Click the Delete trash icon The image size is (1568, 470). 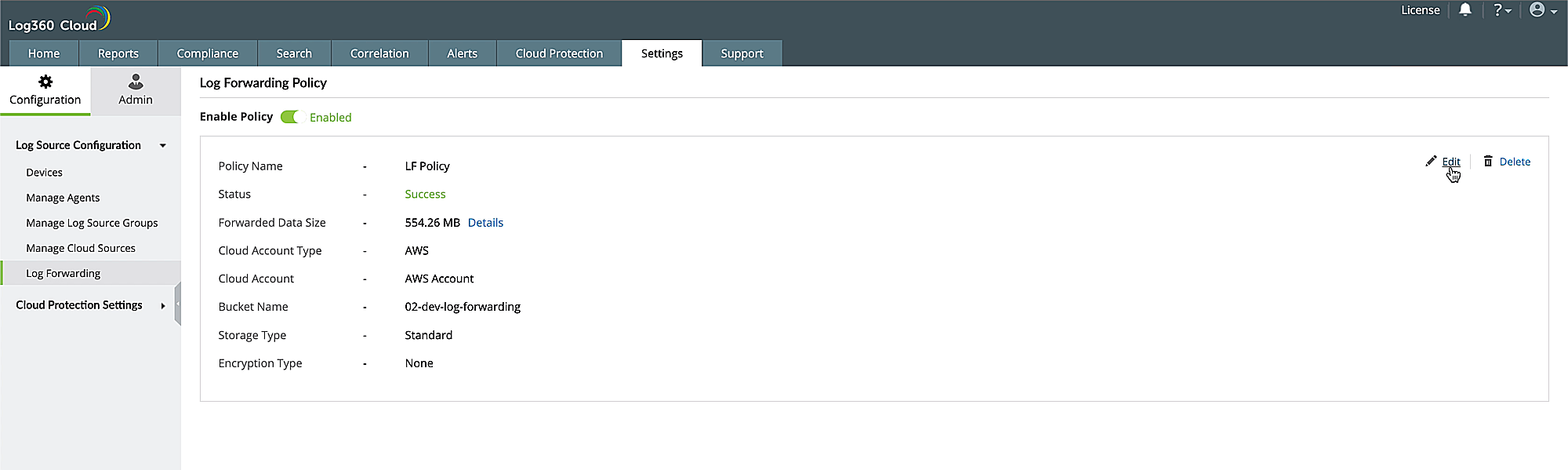[x=1488, y=161]
